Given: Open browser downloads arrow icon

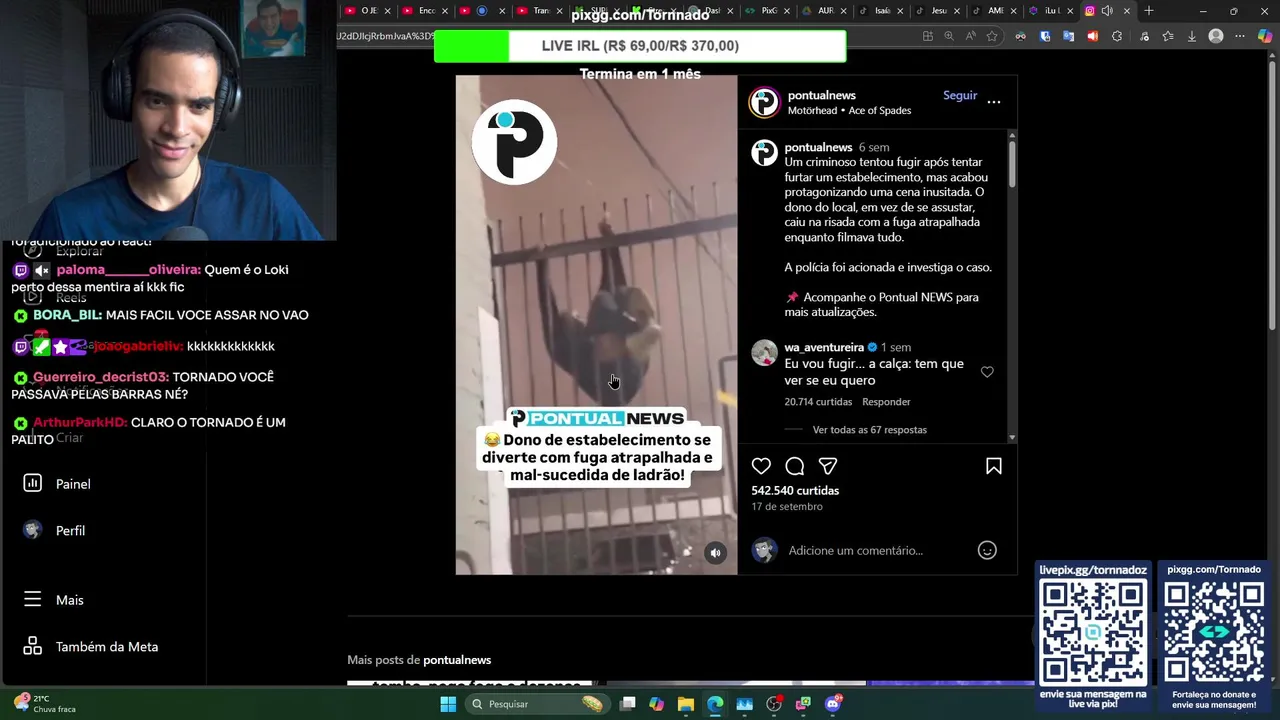Looking at the screenshot, I should click(x=1191, y=36).
